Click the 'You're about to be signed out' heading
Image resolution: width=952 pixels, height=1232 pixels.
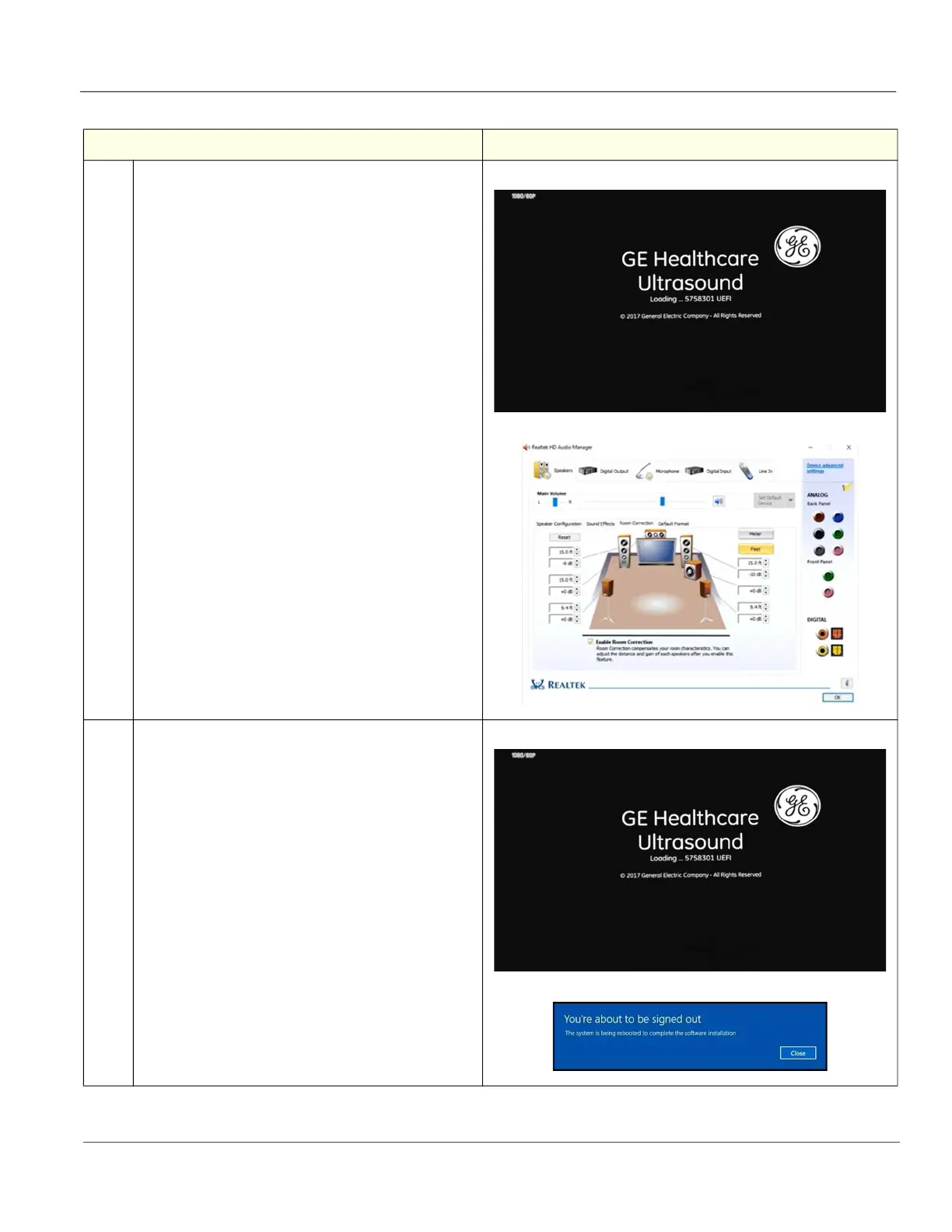click(632, 1019)
